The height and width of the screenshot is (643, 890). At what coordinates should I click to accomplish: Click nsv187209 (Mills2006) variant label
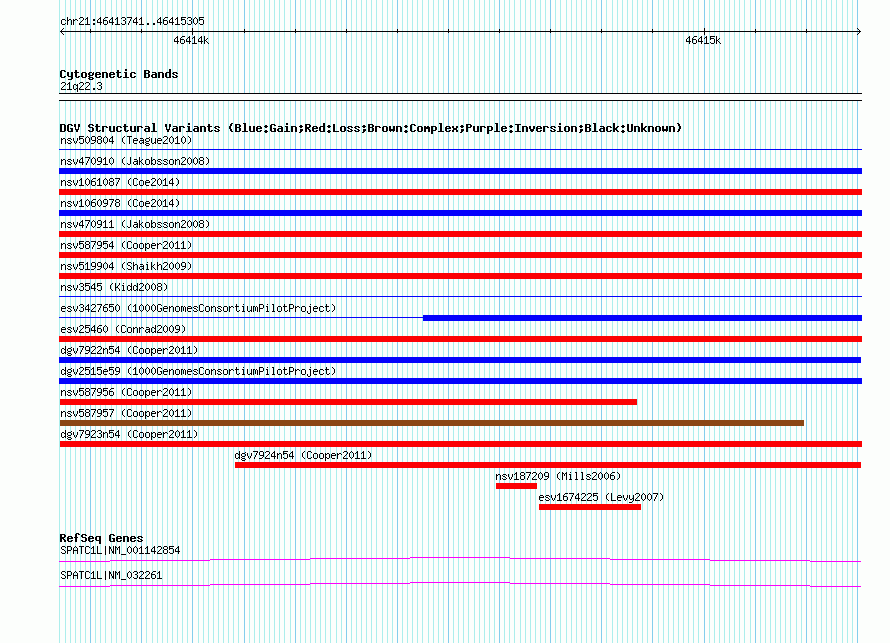(x=558, y=477)
